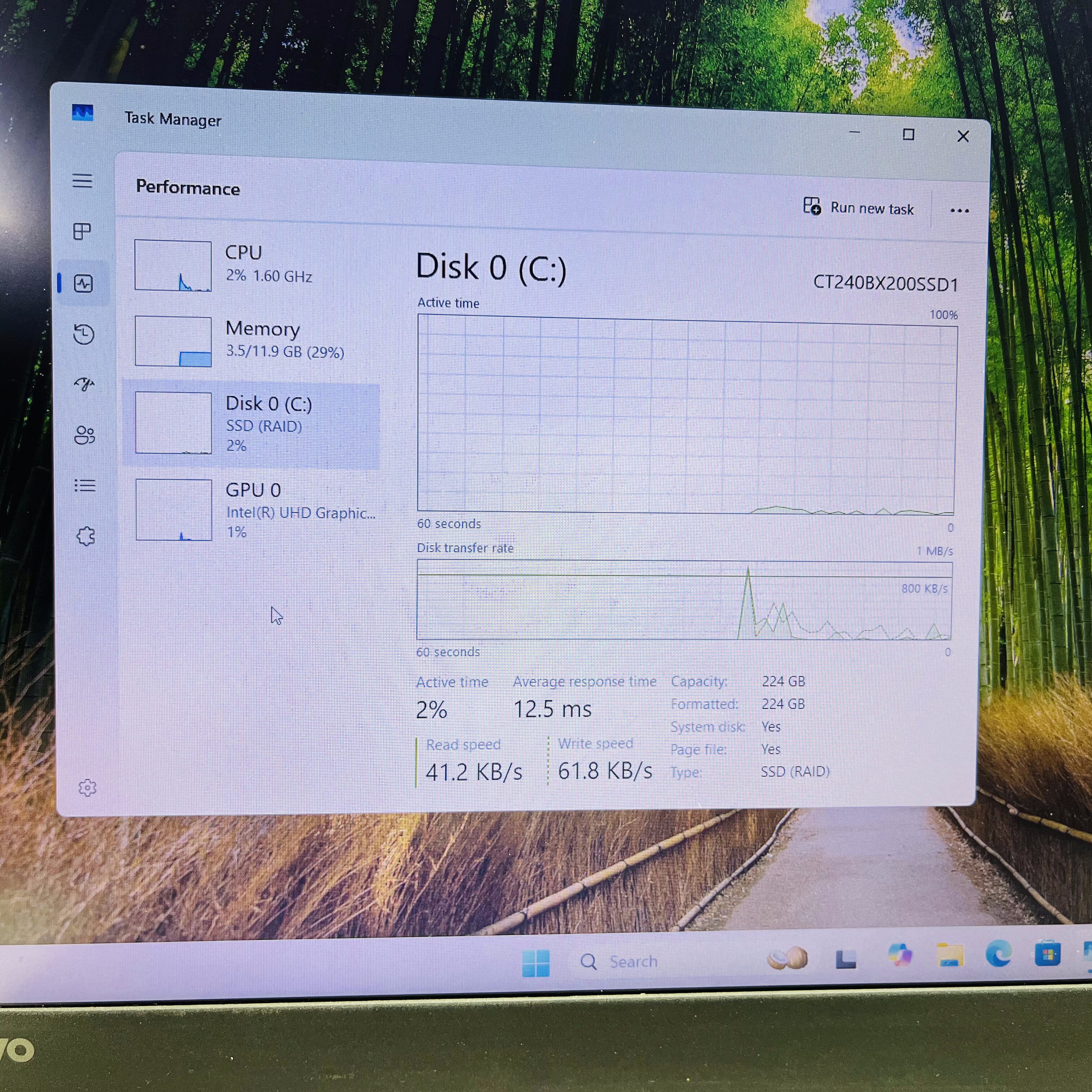Launch Microsoft Edge from the taskbar

(999, 955)
